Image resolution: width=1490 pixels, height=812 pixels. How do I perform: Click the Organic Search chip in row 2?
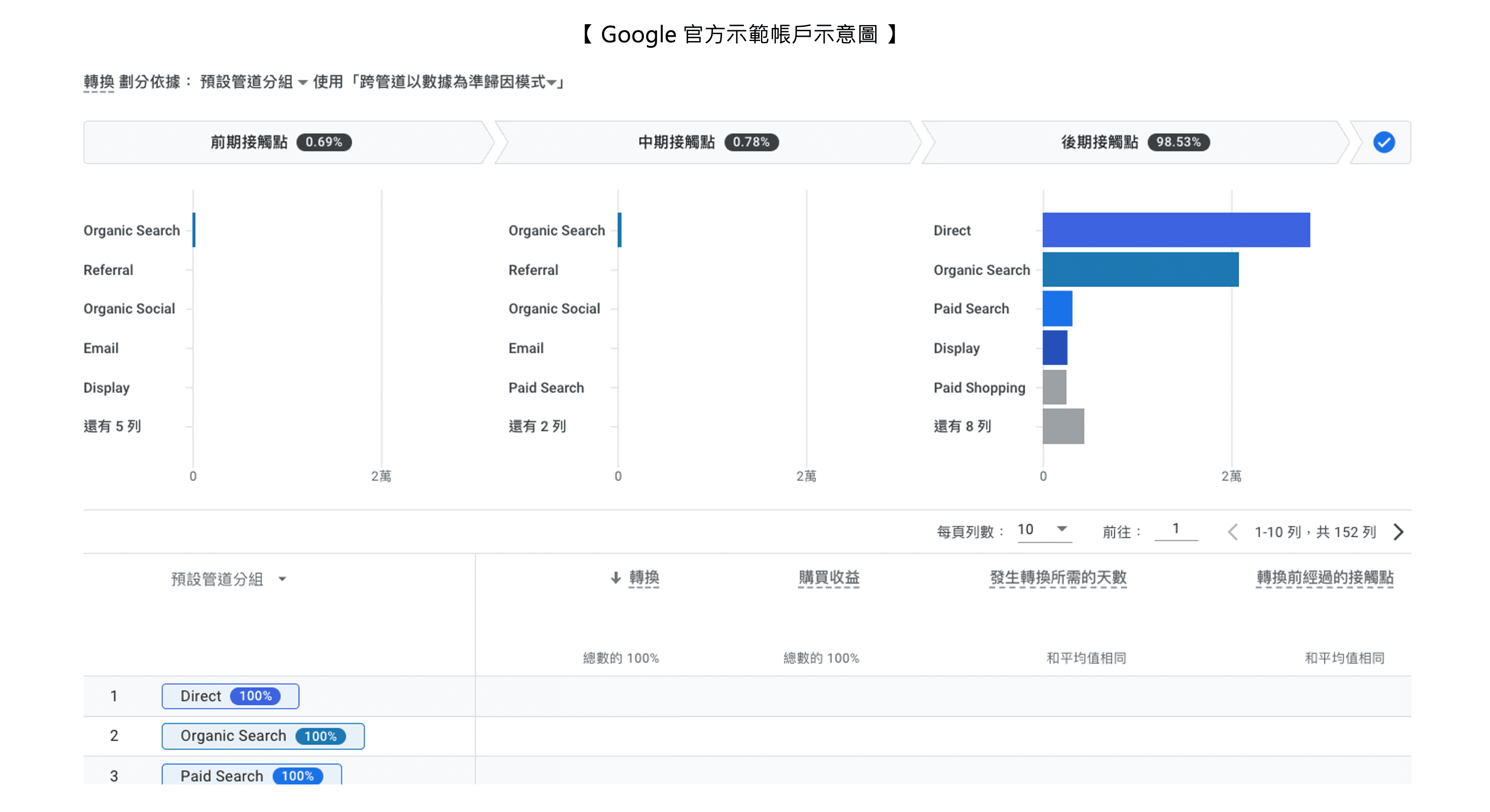coord(262,736)
